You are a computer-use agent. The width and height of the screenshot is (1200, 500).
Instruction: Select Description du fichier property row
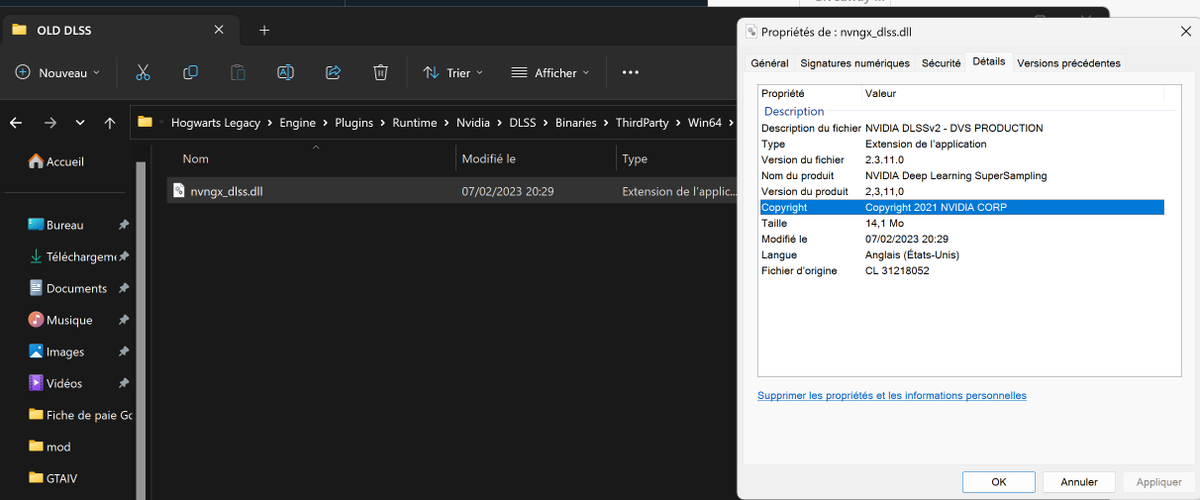pyautogui.click(x=961, y=128)
